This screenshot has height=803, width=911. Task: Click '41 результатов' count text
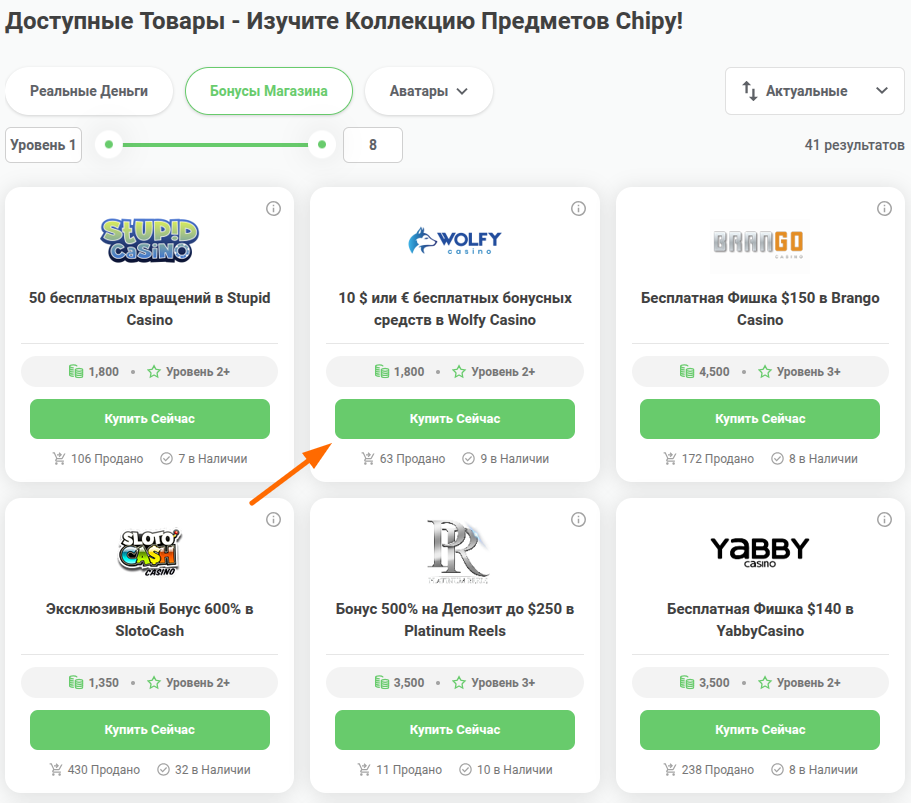[x=854, y=145]
